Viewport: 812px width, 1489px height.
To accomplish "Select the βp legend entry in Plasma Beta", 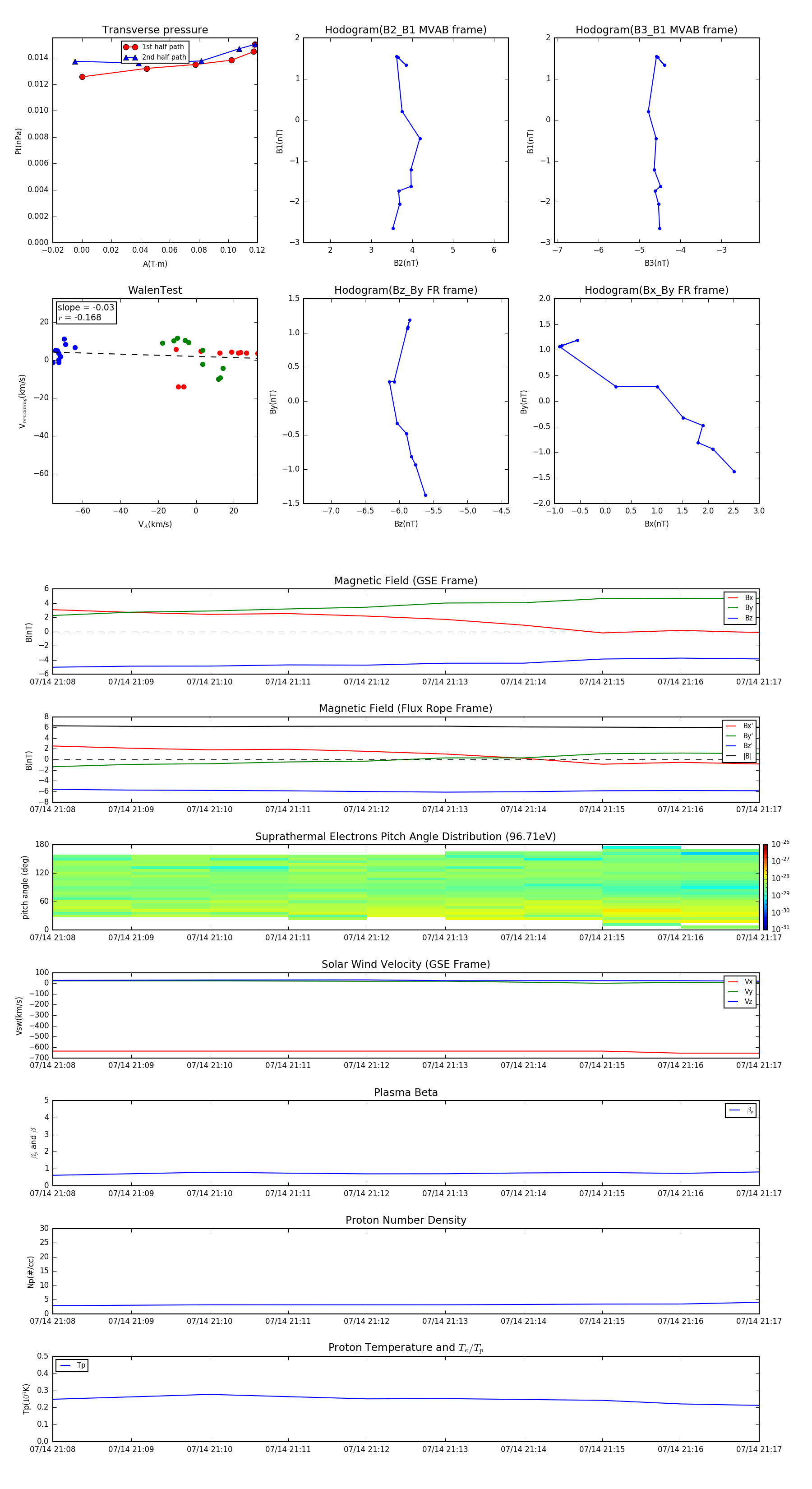I will click(x=741, y=1110).
